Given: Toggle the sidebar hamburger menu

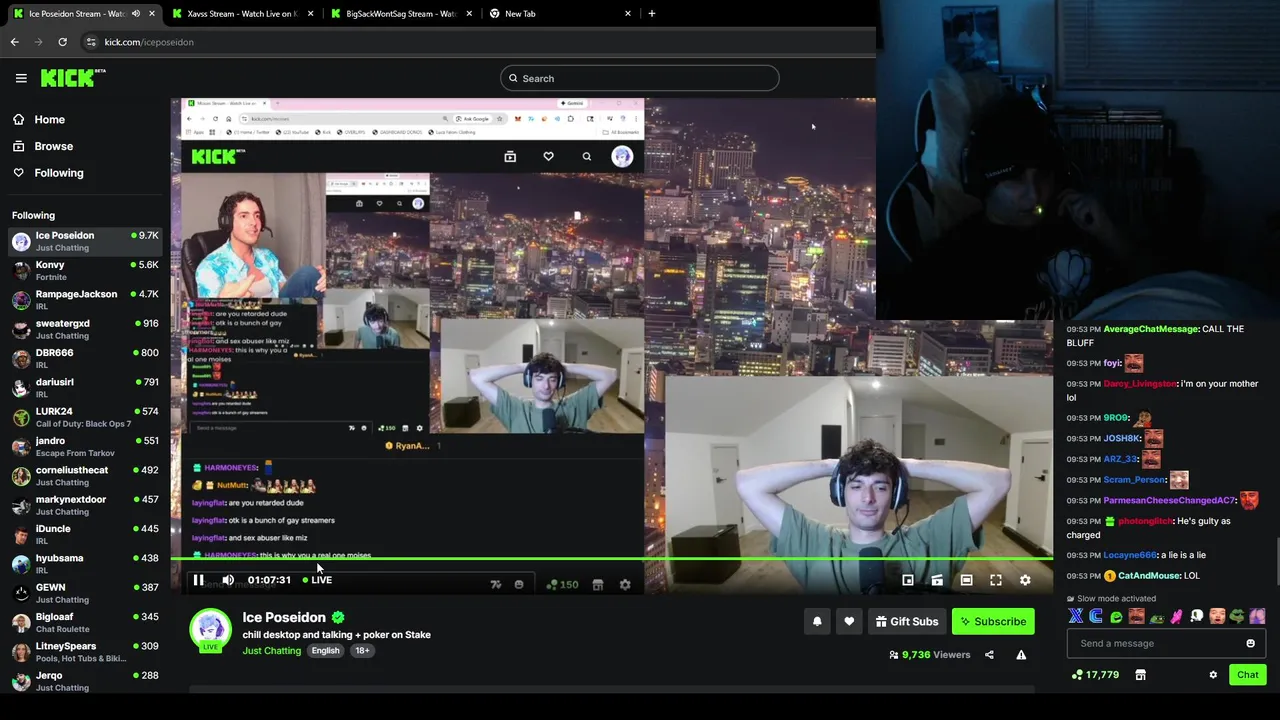Looking at the screenshot, I should (x=21, y=78).
